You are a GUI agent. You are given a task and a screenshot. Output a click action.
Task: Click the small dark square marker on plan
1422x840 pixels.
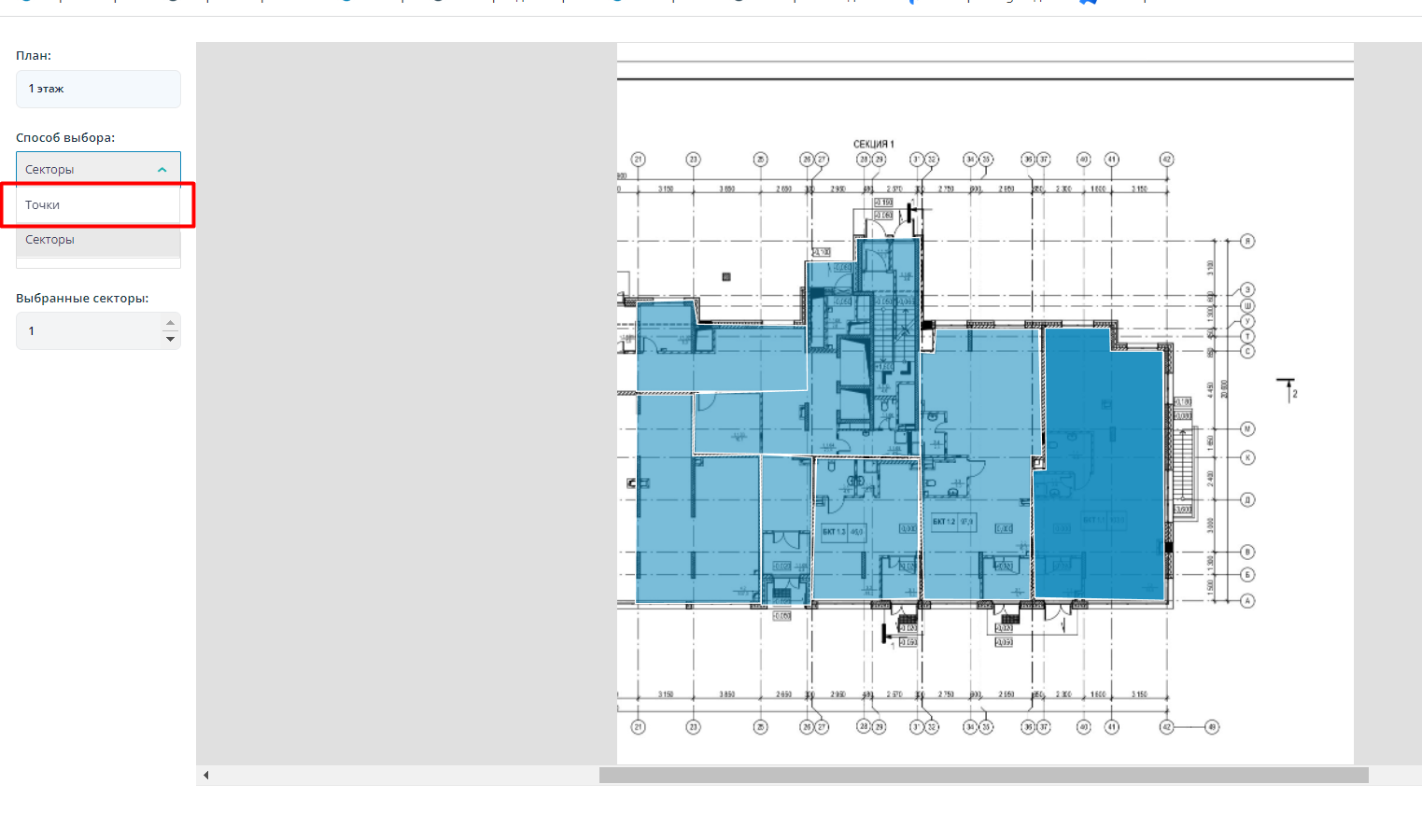[x=726, y=277]
